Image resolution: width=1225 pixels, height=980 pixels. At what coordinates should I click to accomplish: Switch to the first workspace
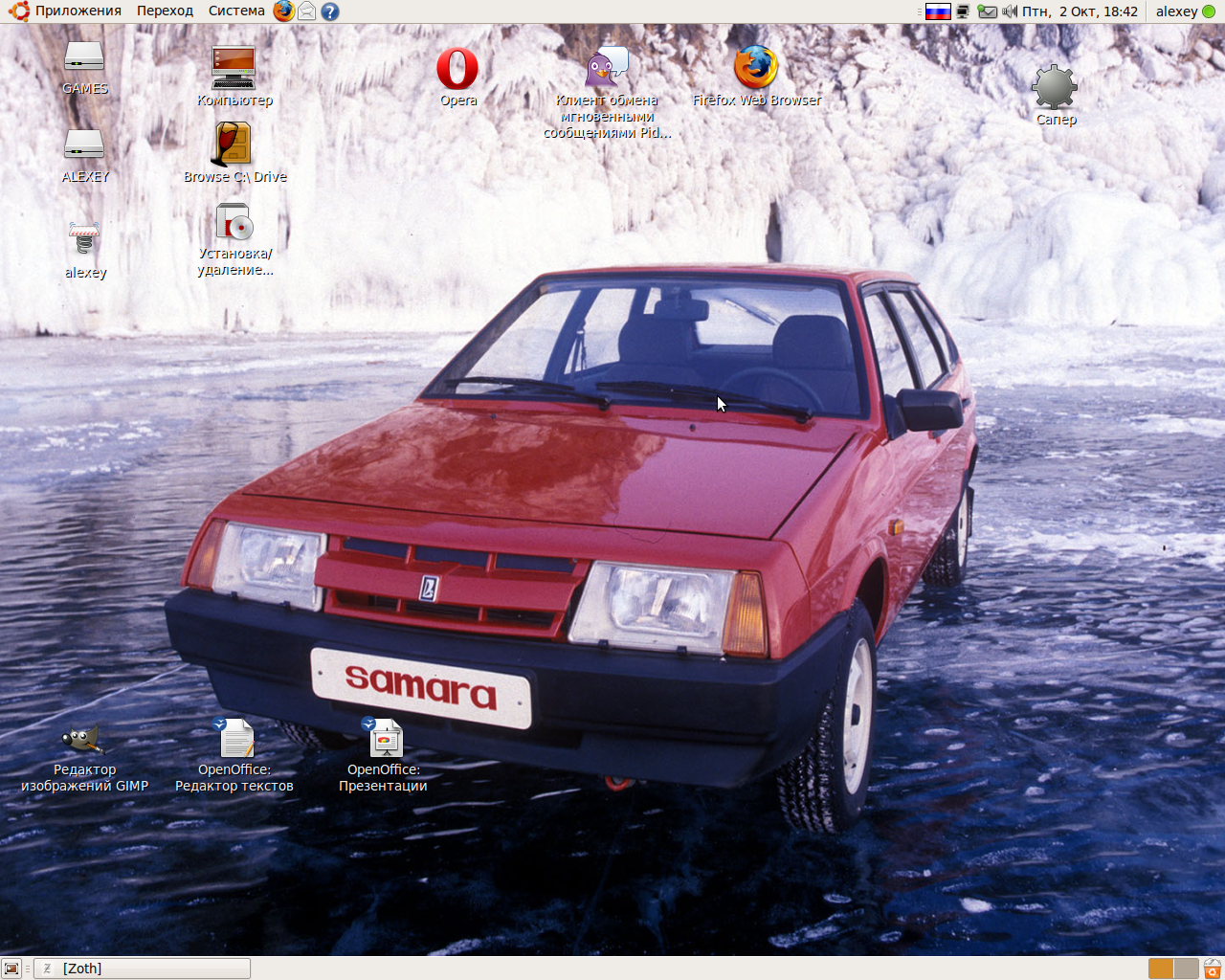coord(1161,969)
